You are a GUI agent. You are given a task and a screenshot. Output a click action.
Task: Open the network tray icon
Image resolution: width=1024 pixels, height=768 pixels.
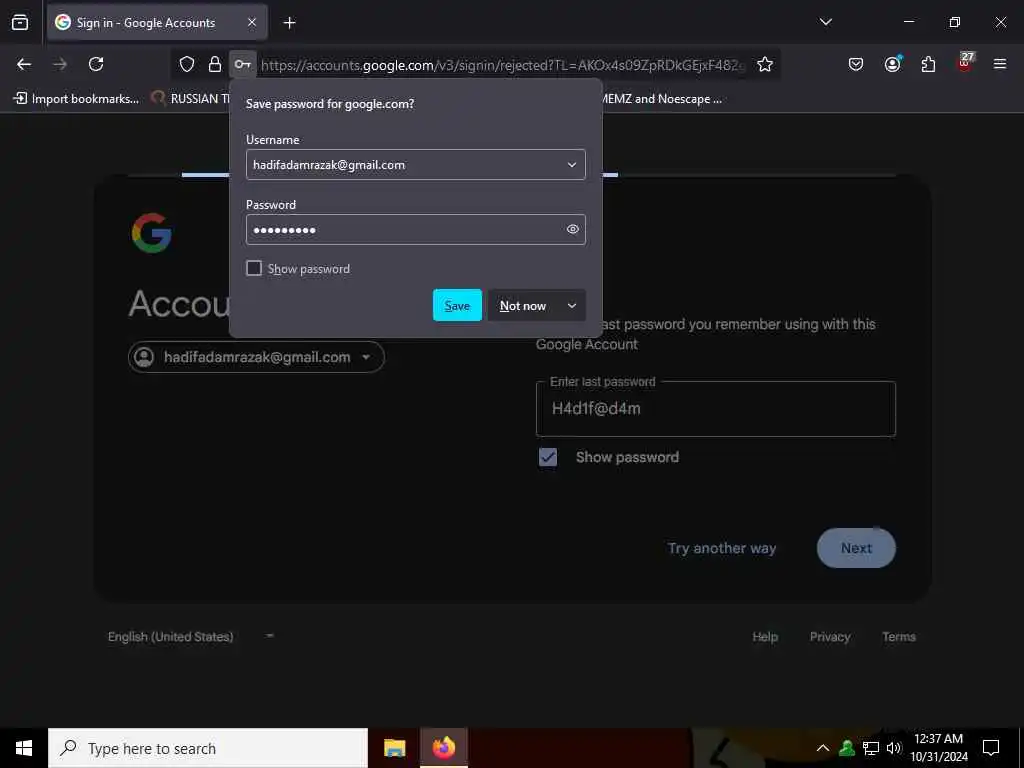pyautogui.click(x=871, y=748)
